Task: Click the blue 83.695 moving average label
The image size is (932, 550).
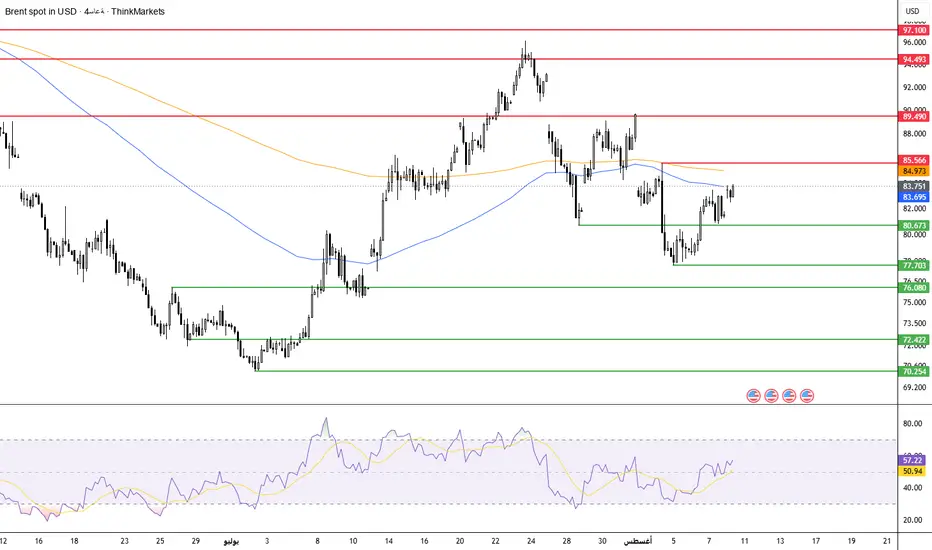Action: [914, 197]
